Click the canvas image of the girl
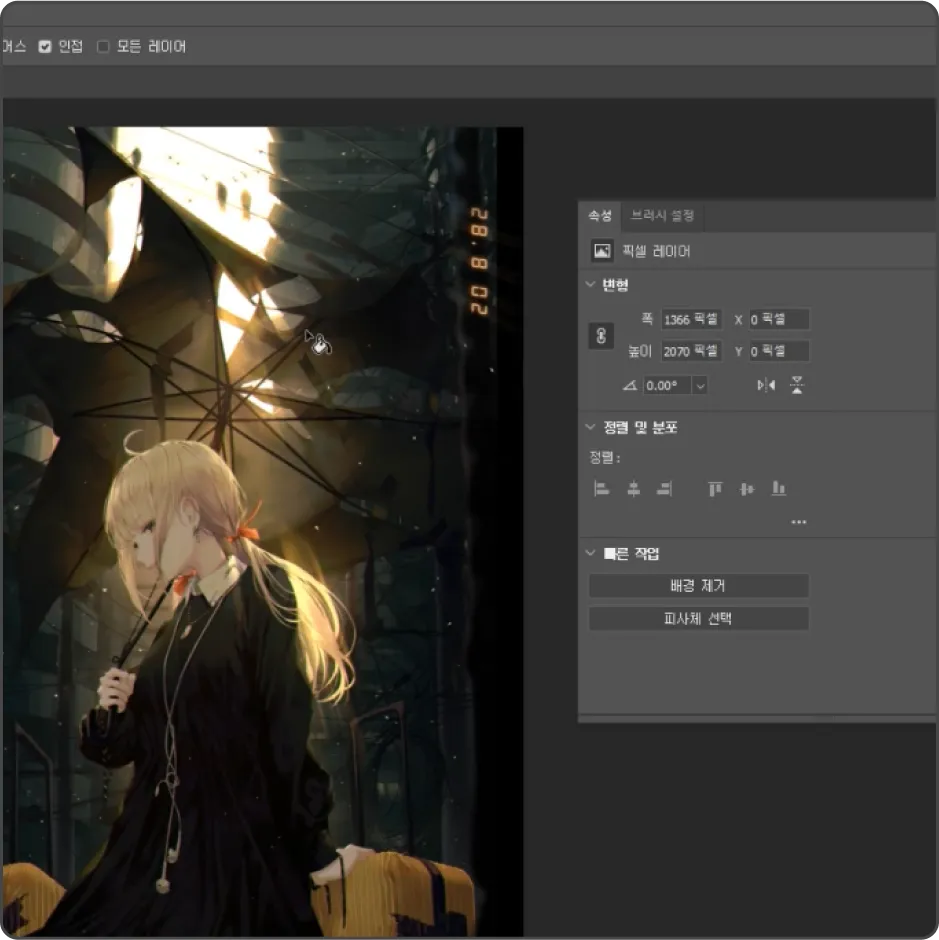 [x=263, y=531]
